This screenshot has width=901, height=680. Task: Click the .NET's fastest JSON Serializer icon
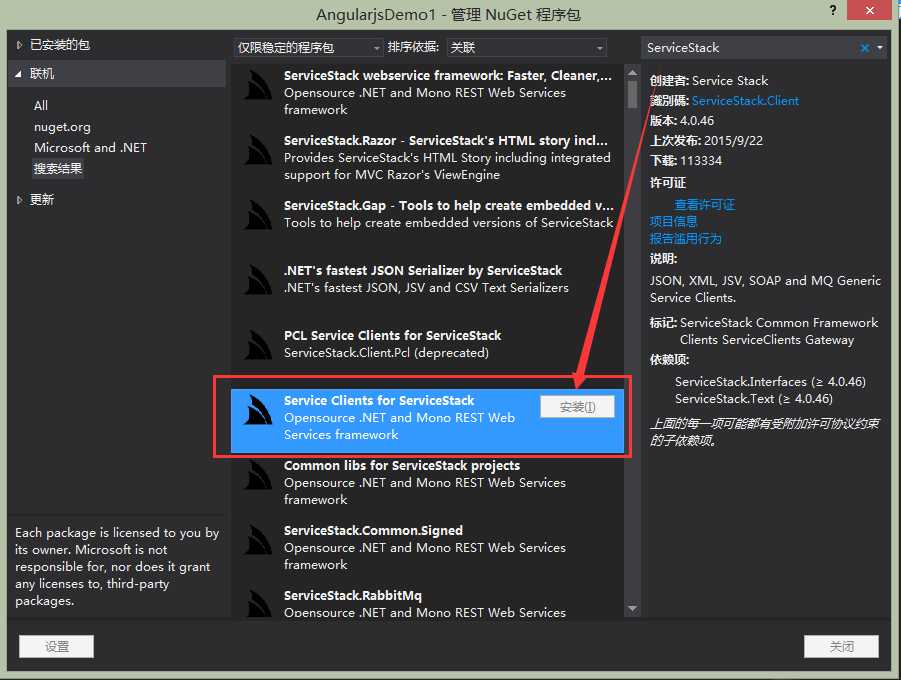point(258,280)
